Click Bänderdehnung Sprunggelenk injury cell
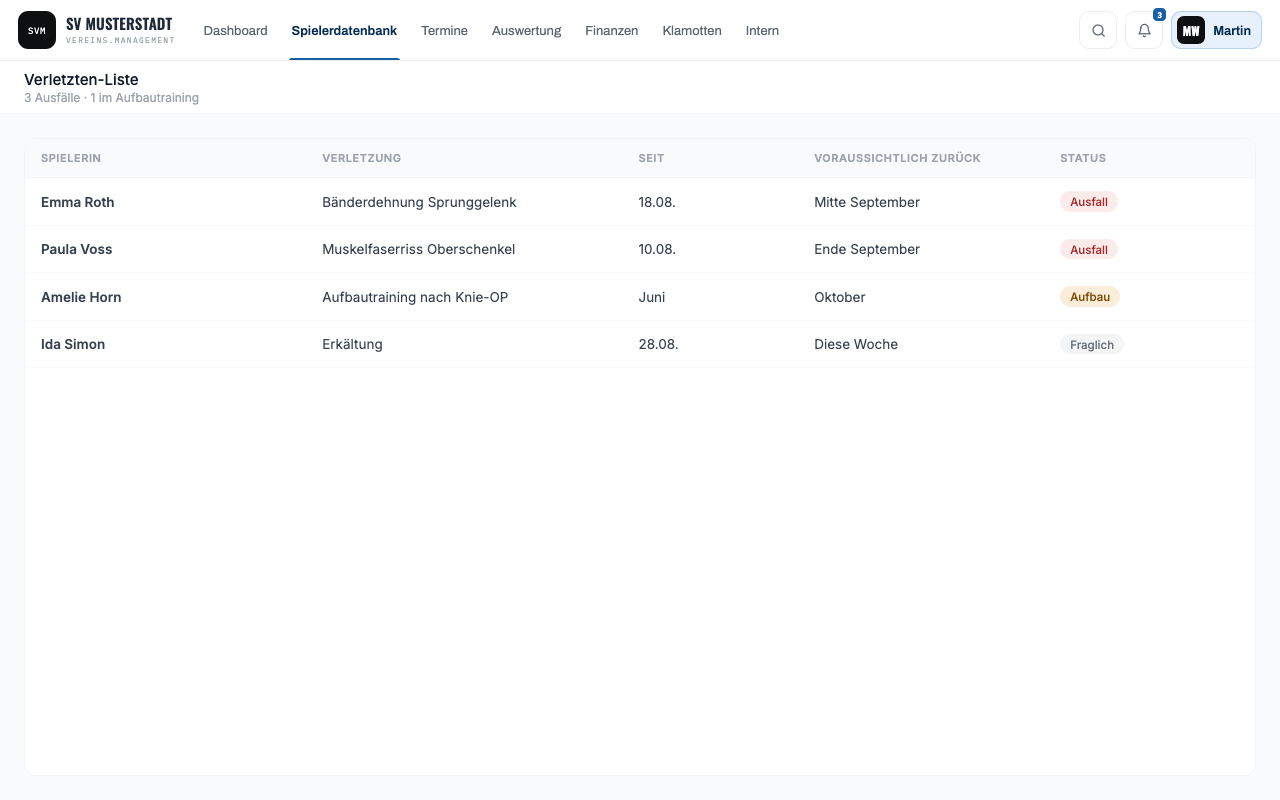 (x=419, y=202)
